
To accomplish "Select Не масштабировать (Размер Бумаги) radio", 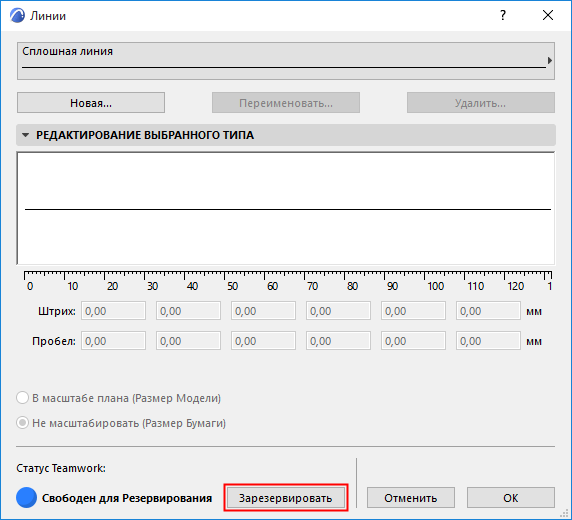I will click(22, 423).
